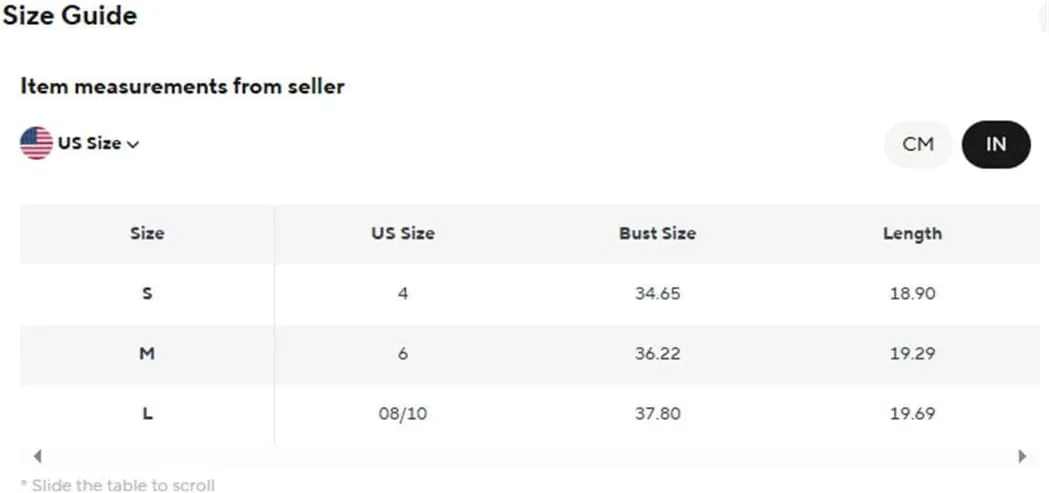Viewport: 1049px width, 493px height.
Task: Click the right scroll arrow under the table
Action: coord(1022,456)
